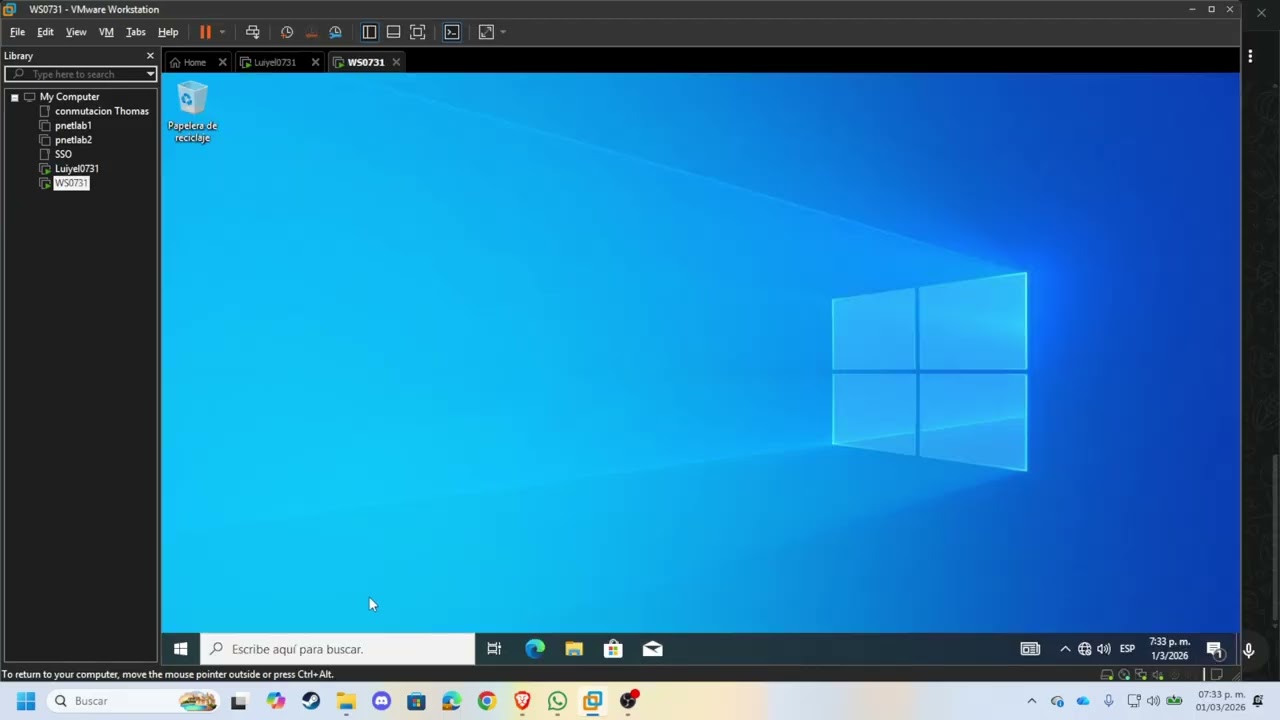Click the news and interests icon in guest taskbar
Image resolution: width=1280 pixels, height=720 pixels.
coord(1030,649)
